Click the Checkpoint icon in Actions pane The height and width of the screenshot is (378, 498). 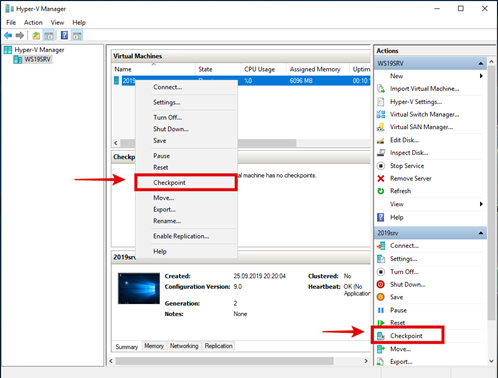[x=381, y=336]
